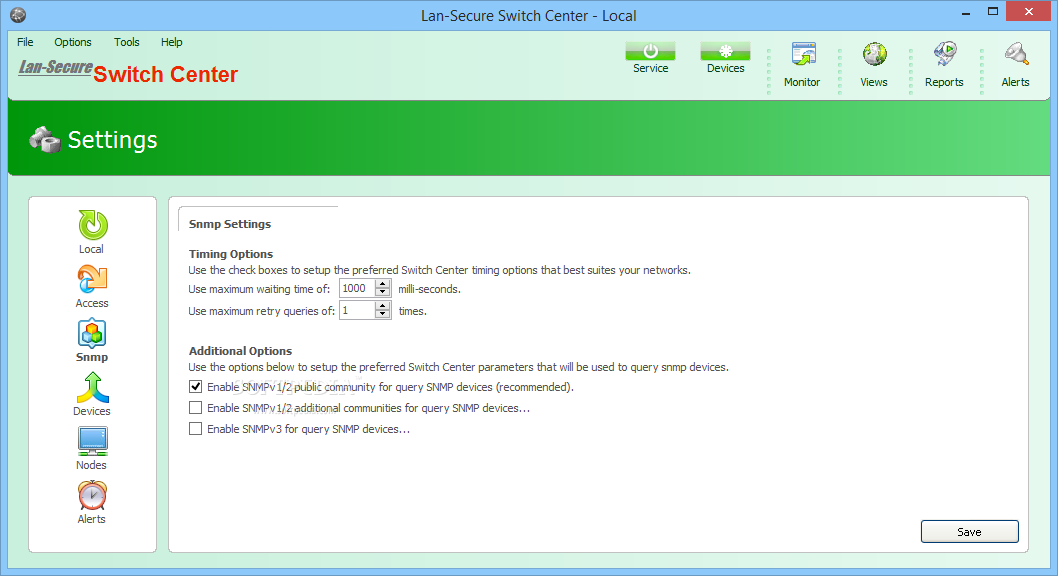The width and height of the screenshot is (1058, 576).
Task: Increase the maximum waiting time value
Action: tap(383, 284)
